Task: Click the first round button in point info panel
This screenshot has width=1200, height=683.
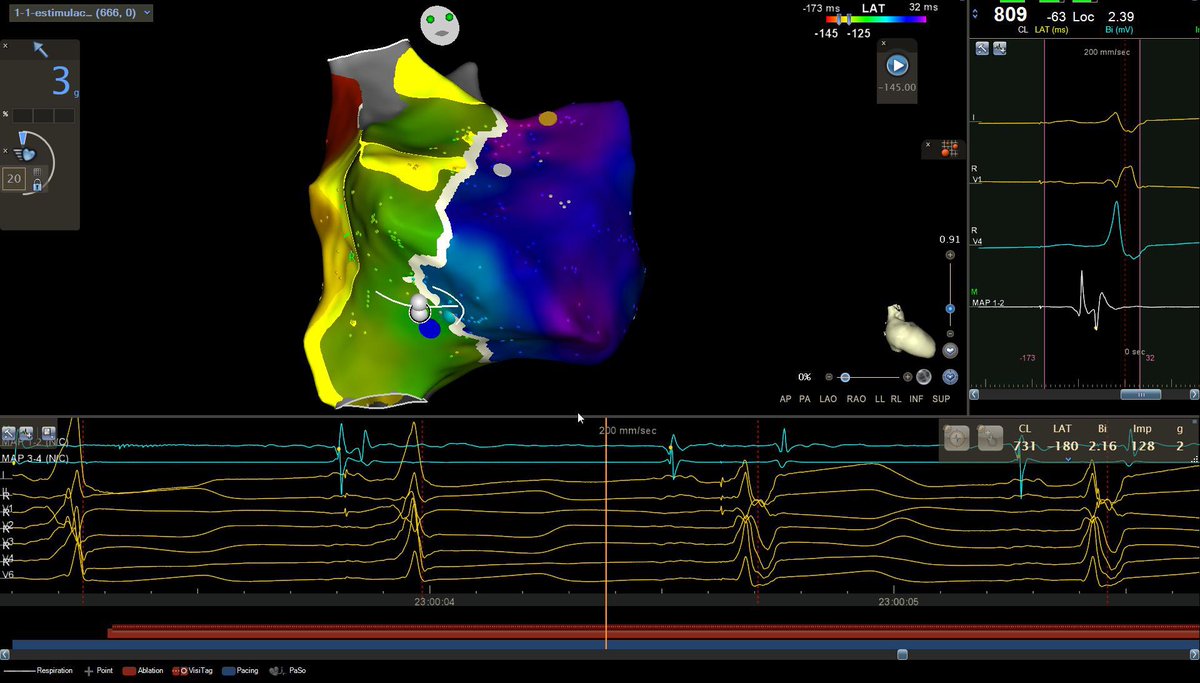Action: pos(957,437)
